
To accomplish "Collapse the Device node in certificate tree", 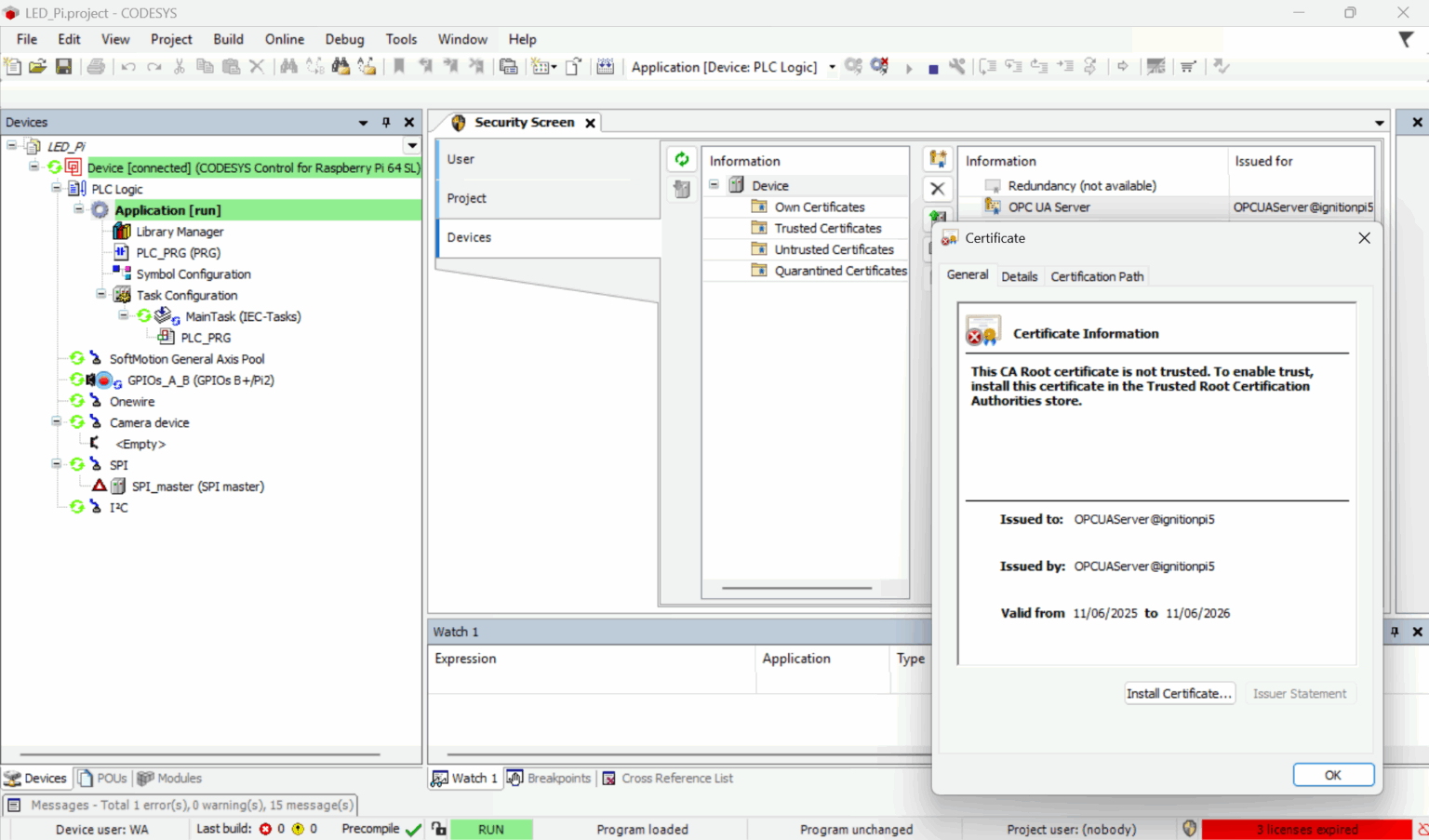I will [714, 185].
